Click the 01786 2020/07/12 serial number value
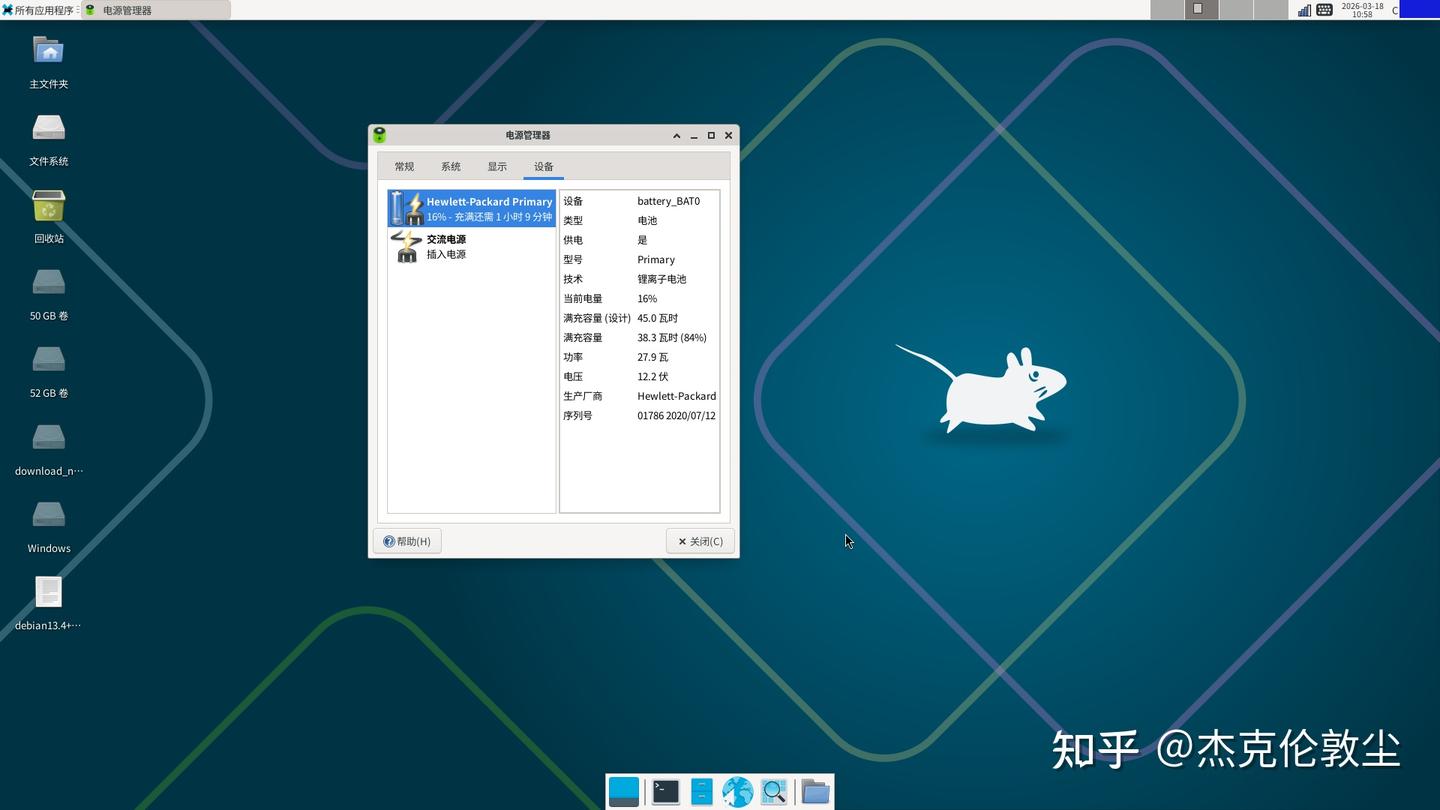Image resolution: width=1440 pixels, height=810 pixels. point(676,416)
